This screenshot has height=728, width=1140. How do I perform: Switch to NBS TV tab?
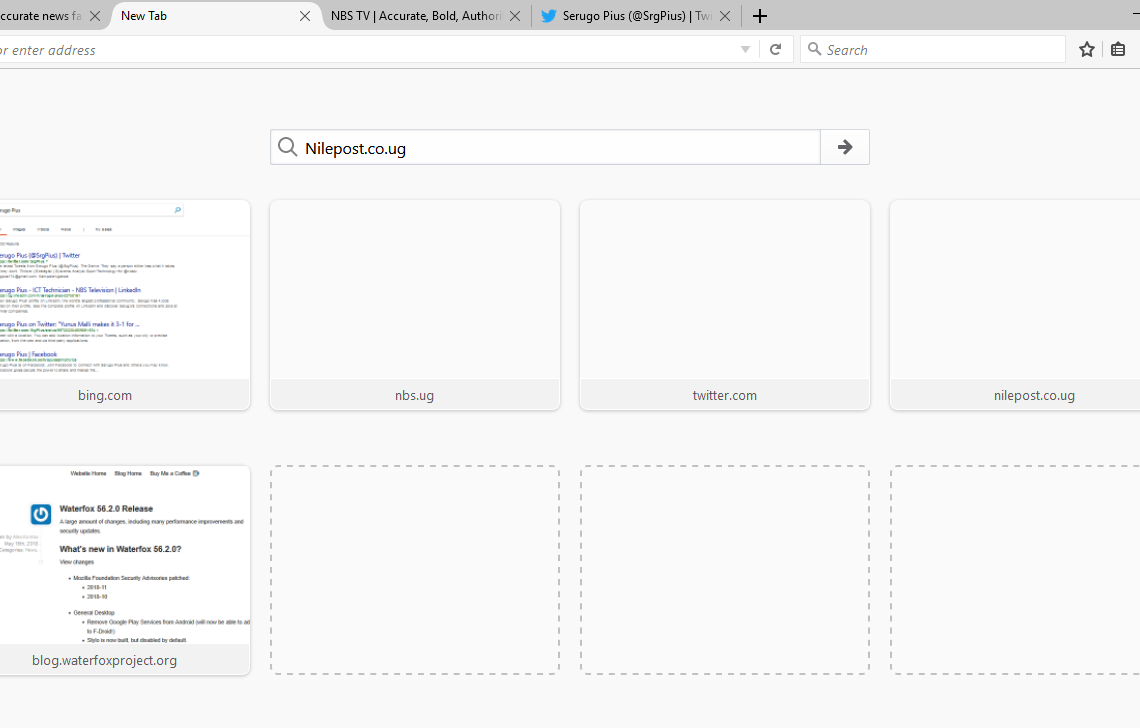(x=415, y=16)
